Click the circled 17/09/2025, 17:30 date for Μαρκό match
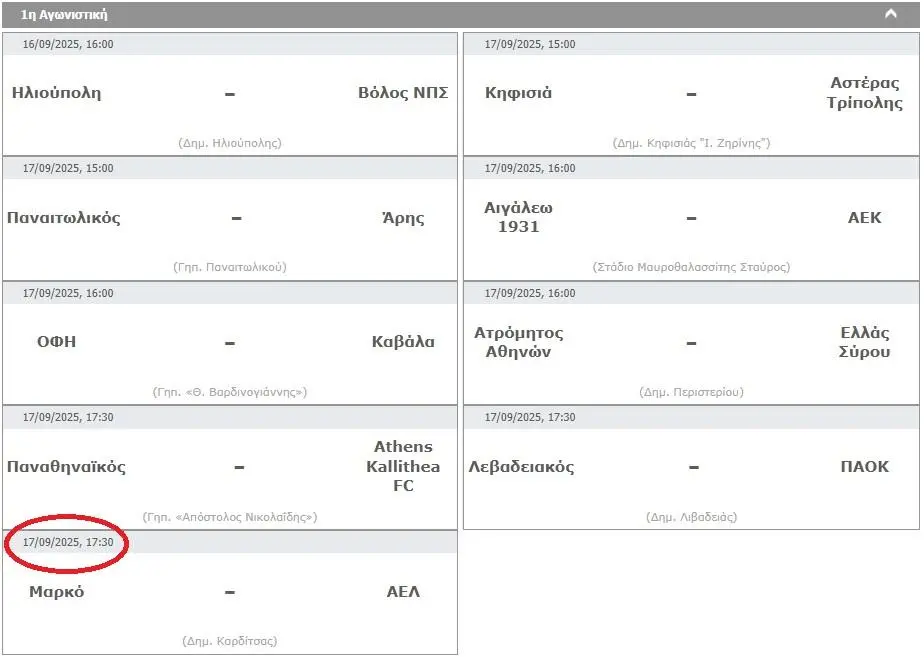Image resolution: width=924 pixels, height=657 pixels. point(68,542)
